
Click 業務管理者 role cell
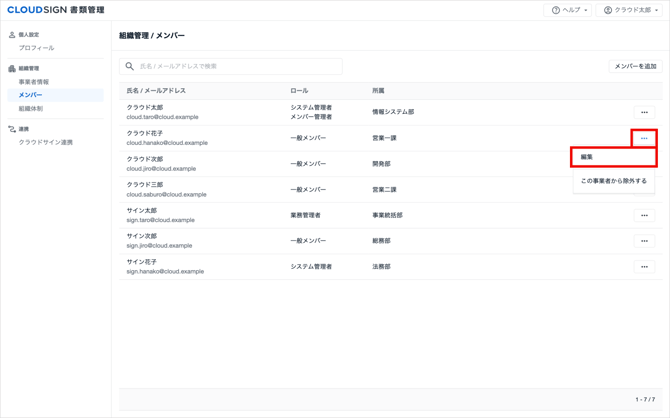click(x=305, y=215)
